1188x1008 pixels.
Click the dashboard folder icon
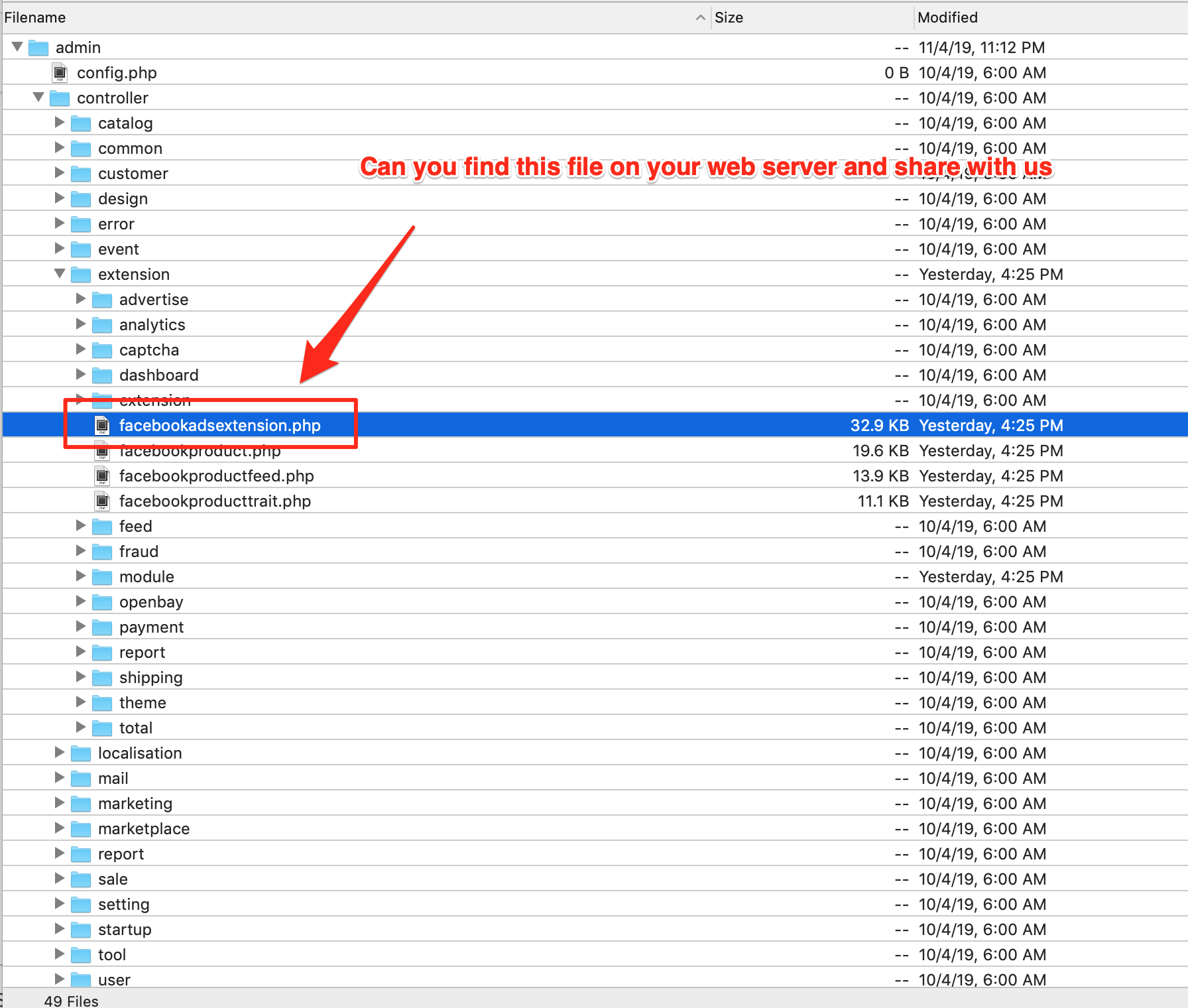click(x=102, y=375)
